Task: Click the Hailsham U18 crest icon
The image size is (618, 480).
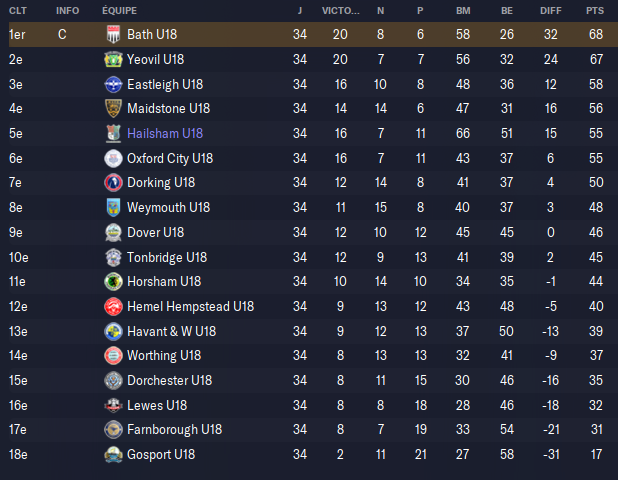Action: pyautogui.click(x=113, y=133)
